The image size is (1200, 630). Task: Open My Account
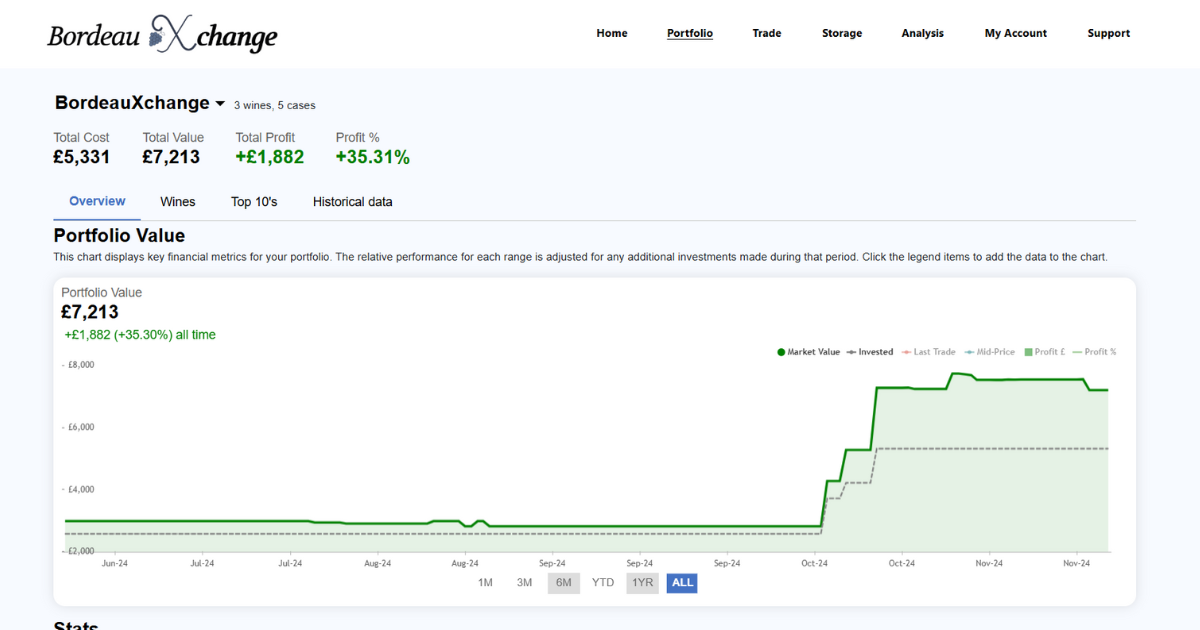(x=1016, y=33)
